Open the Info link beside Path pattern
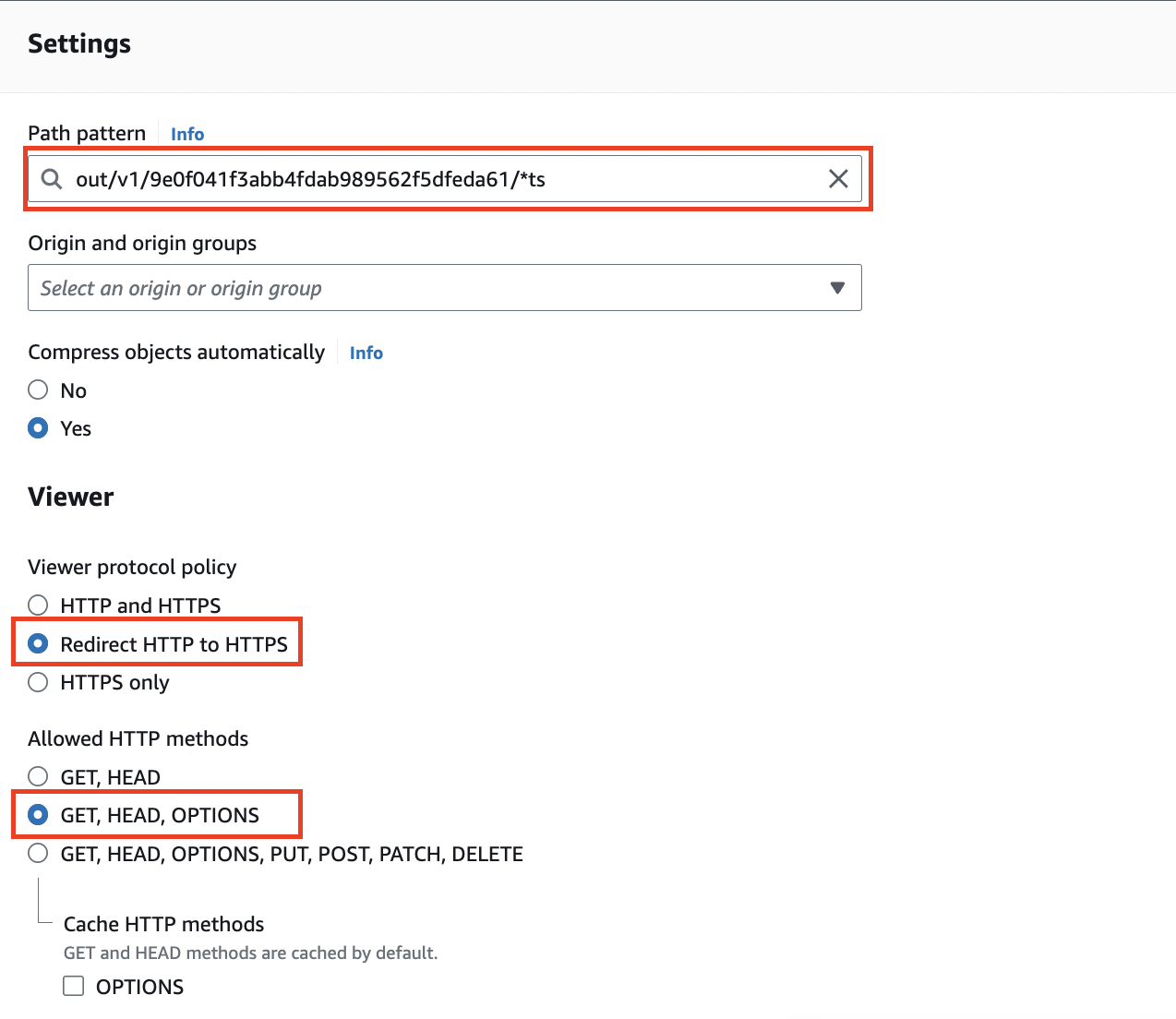The height and width of the screenshot is (1019, 1176). (187, 134)
